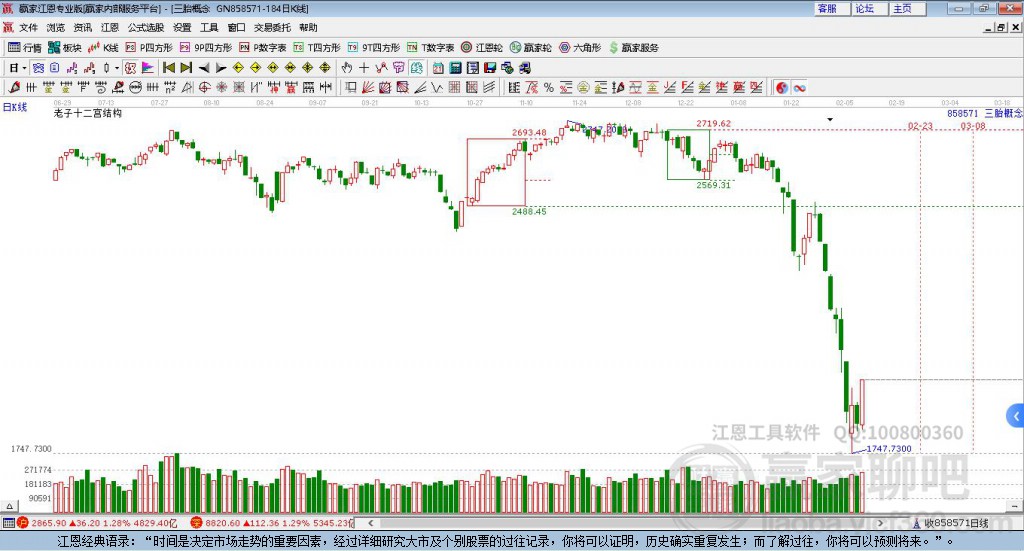This screenshot has width=1024, height=551.
Task: Open the P四方形 tool
Action: pos(149,48)
